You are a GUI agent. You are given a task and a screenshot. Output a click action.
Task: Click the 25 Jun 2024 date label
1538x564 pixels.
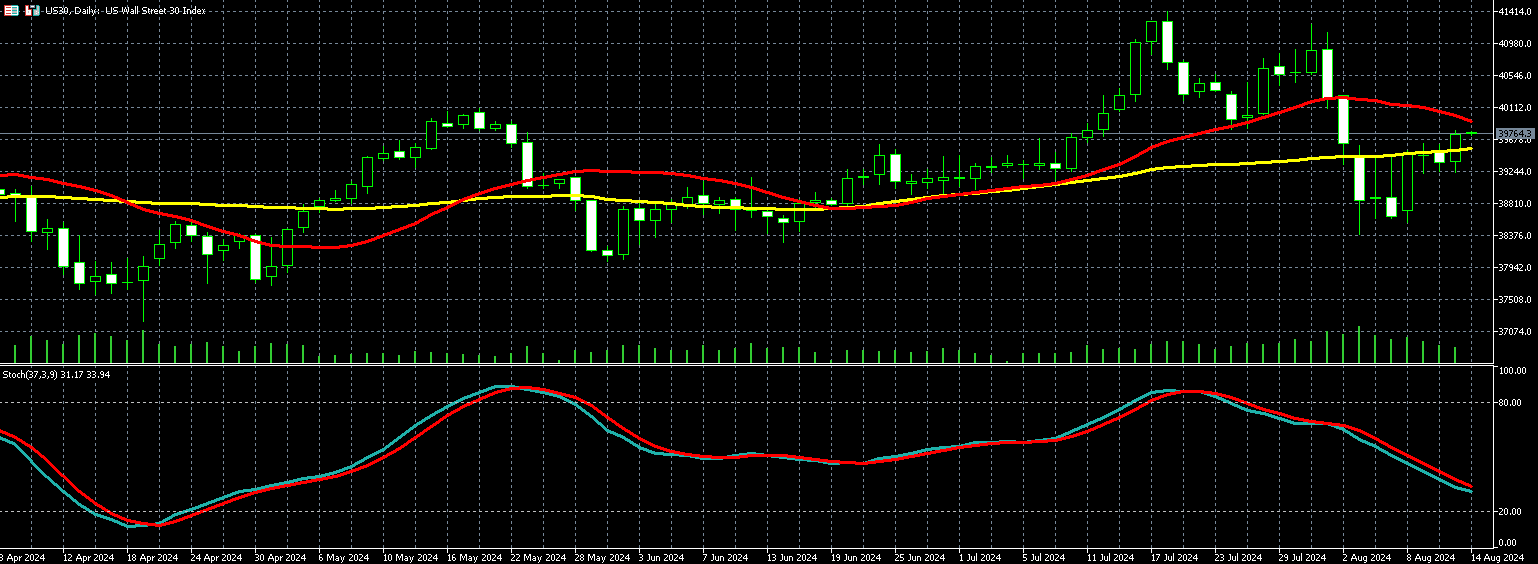(920, 557)
